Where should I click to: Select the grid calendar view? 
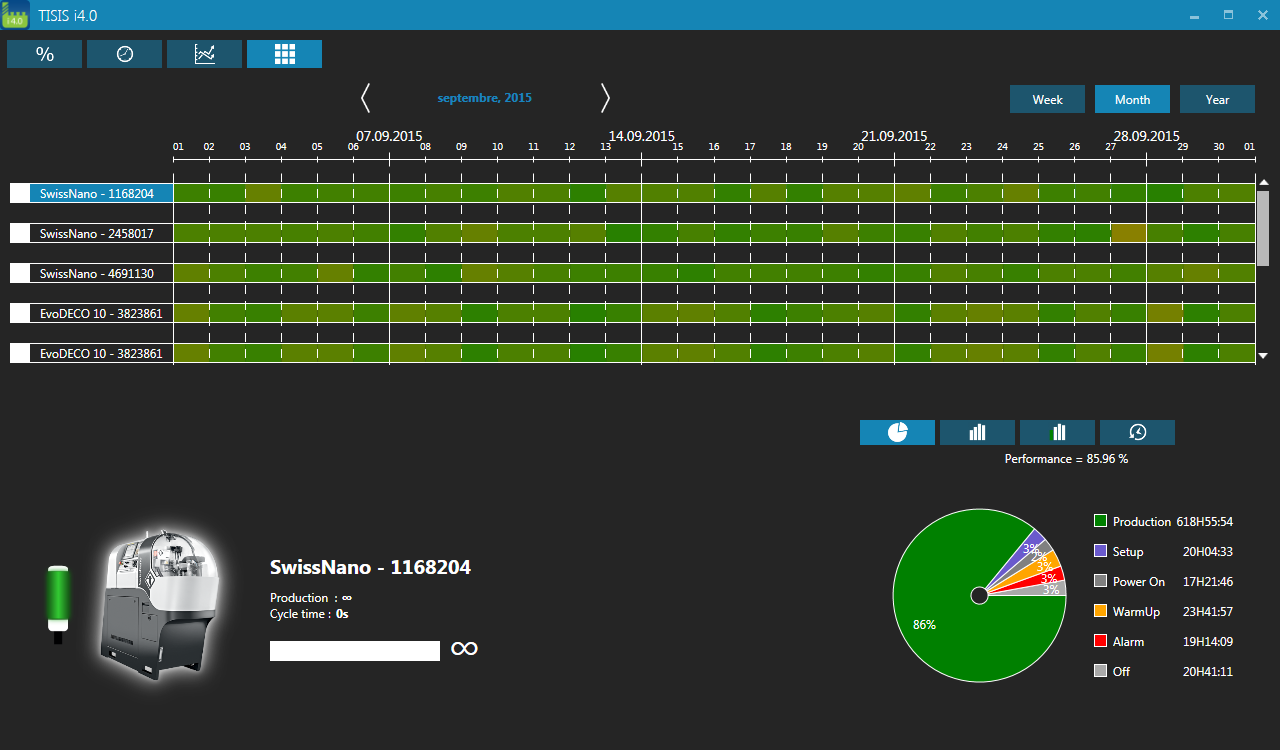pyautogui.click(x=284, y=54)
